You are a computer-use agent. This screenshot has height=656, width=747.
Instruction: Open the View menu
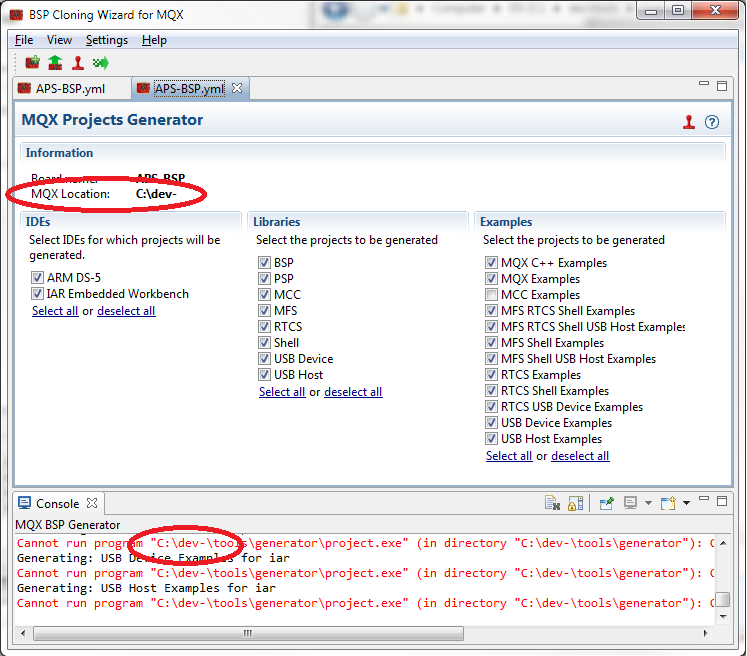pyautogui.click(x=59, y=40)
